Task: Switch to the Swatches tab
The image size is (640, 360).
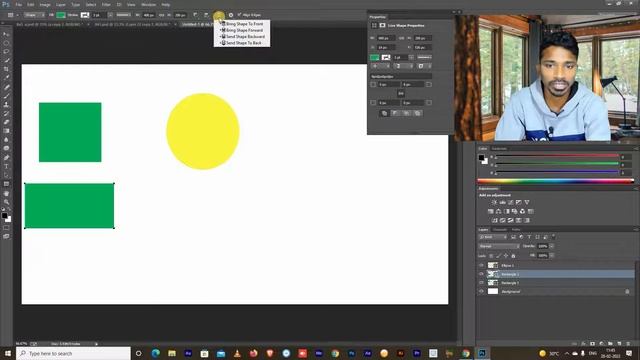Action: point(499,149)
